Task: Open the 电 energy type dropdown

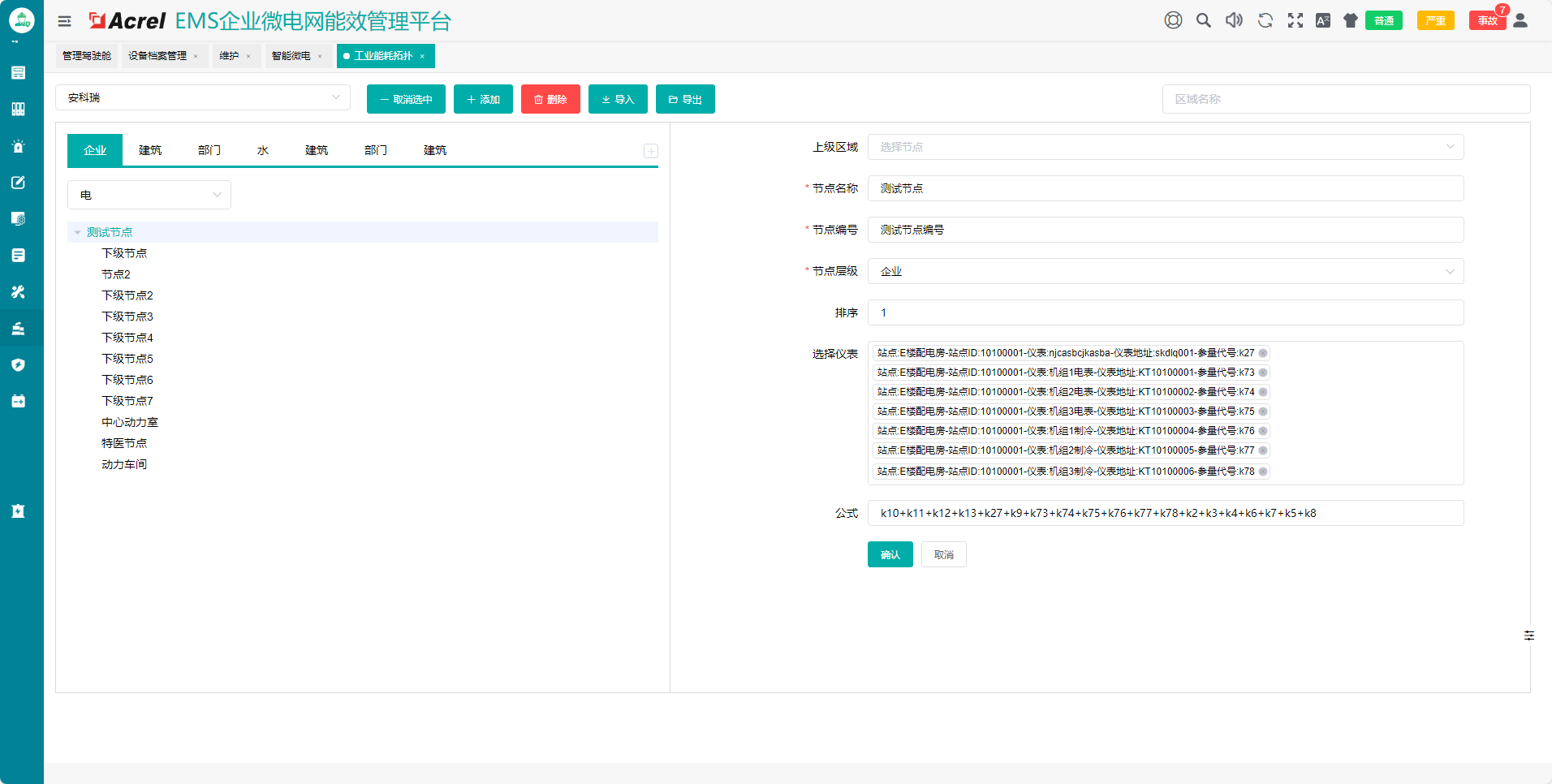Action: point(149,195)
